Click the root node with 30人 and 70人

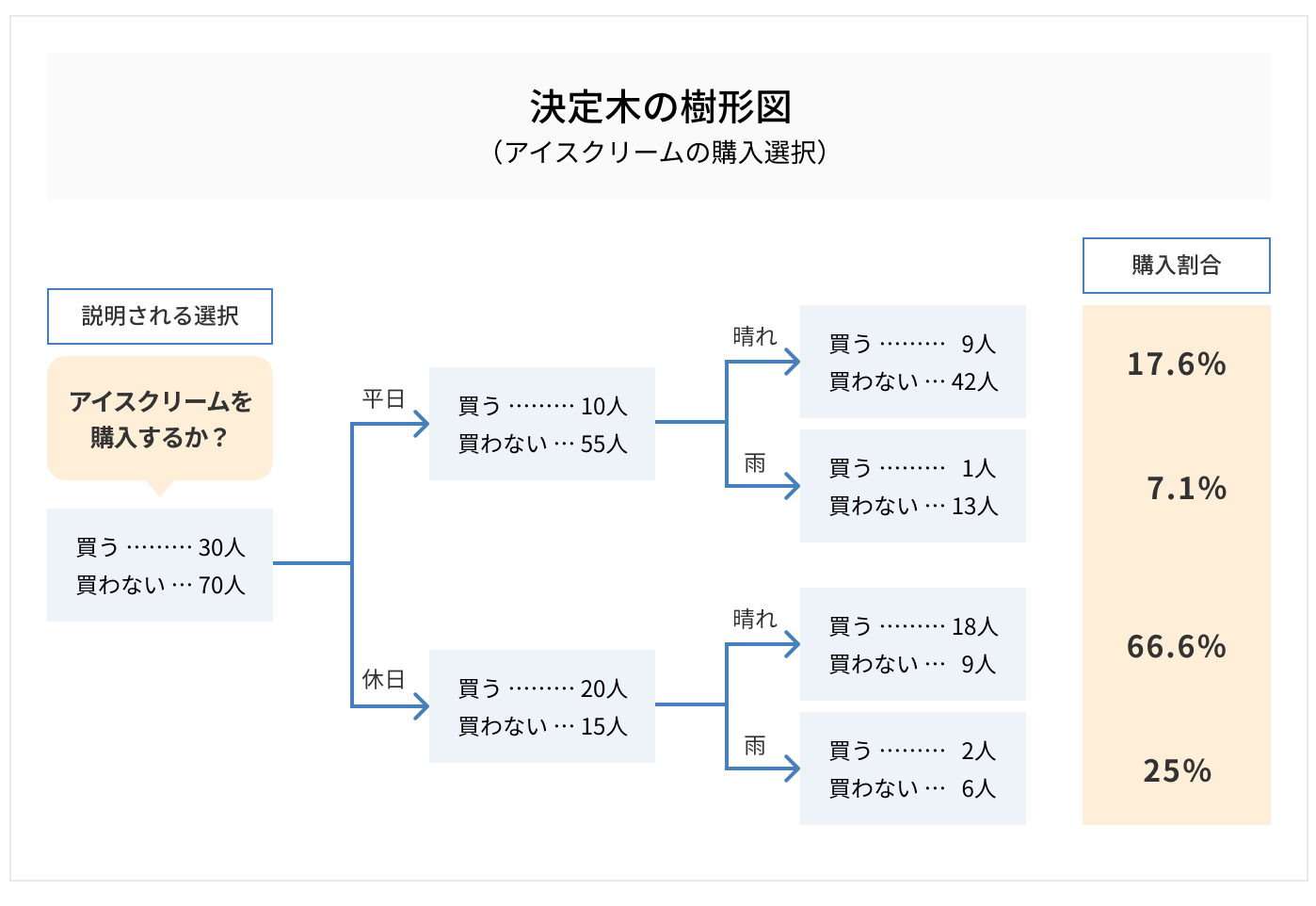point(160,565)
